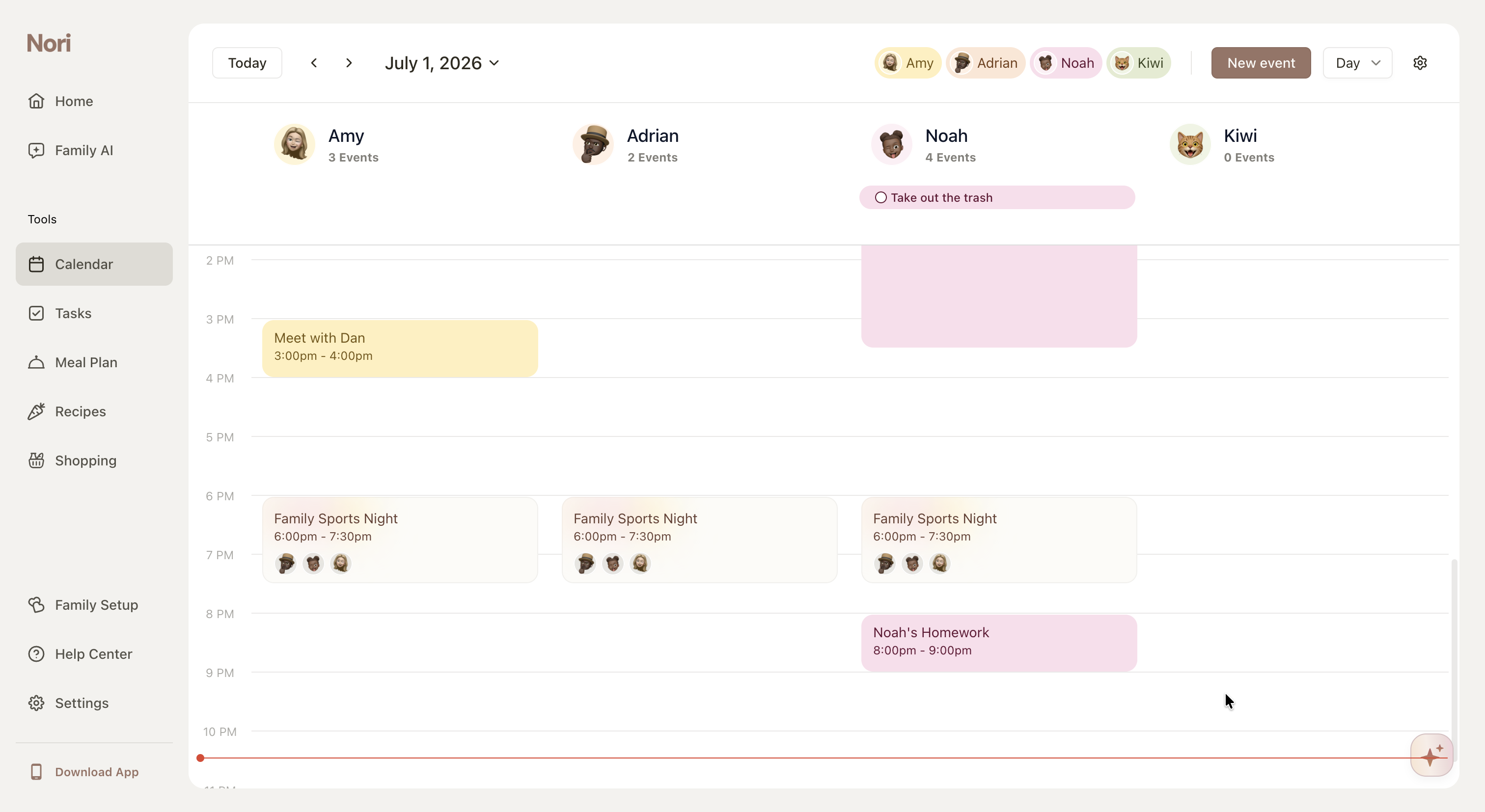The image size is (1485, 812).
Task: Click the 10 PM time label
Action: [220, 732]
